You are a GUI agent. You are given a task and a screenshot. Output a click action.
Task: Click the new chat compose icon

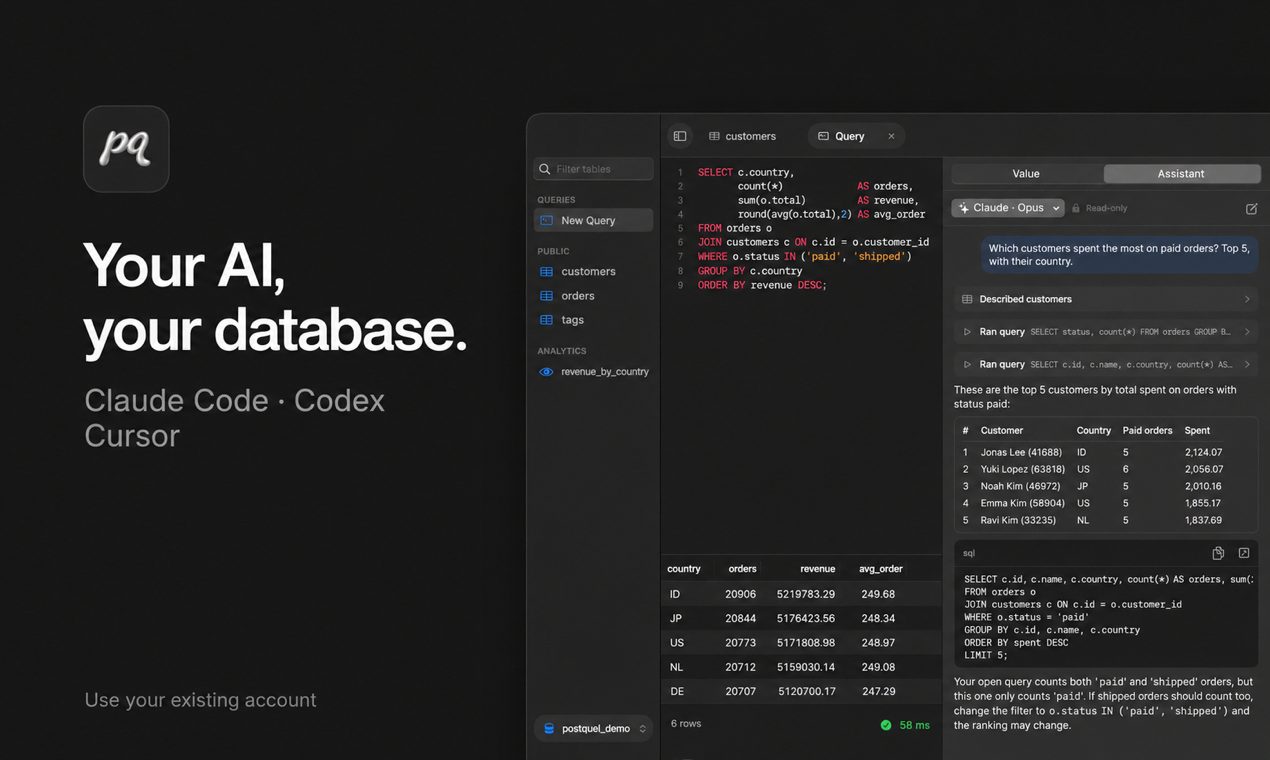(x=1251, y=208)
